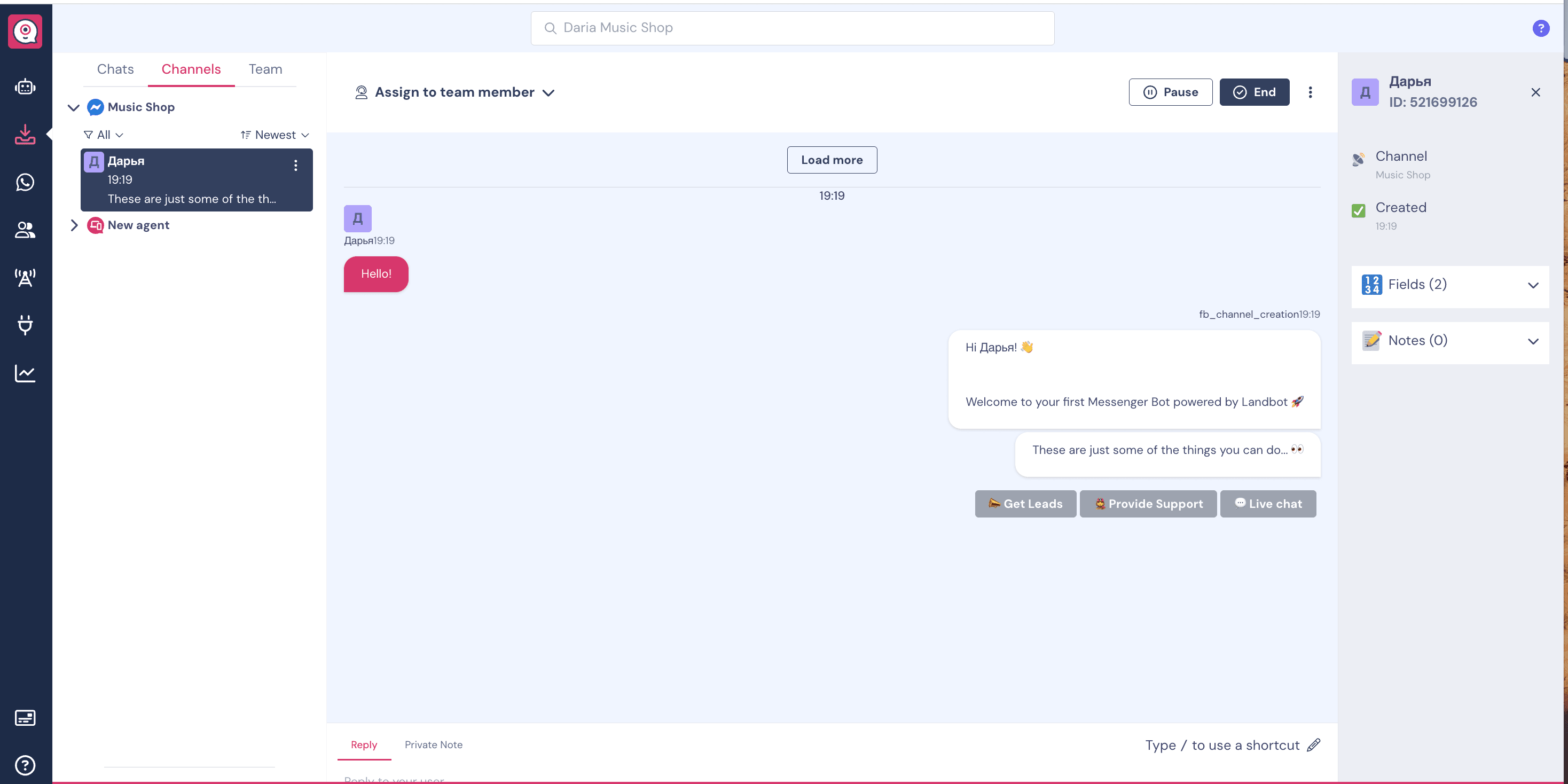The height and width of the screenshot is (784, 1568).
Task: Click the Music Shop channel value text
Action: pos(1403,175)
